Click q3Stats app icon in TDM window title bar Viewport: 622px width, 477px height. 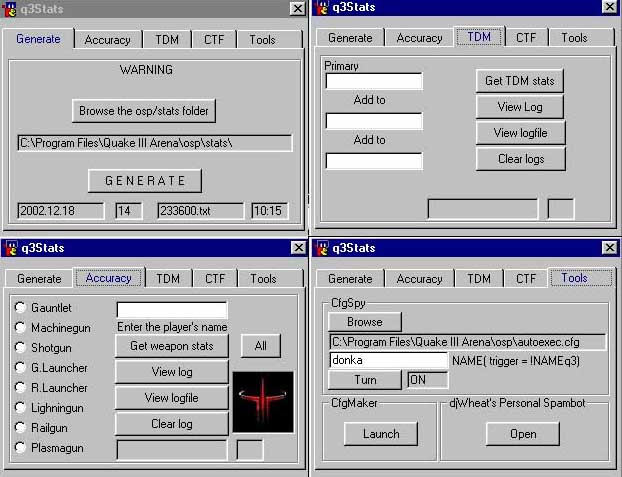pyautogui.click(x=322, y=7)
